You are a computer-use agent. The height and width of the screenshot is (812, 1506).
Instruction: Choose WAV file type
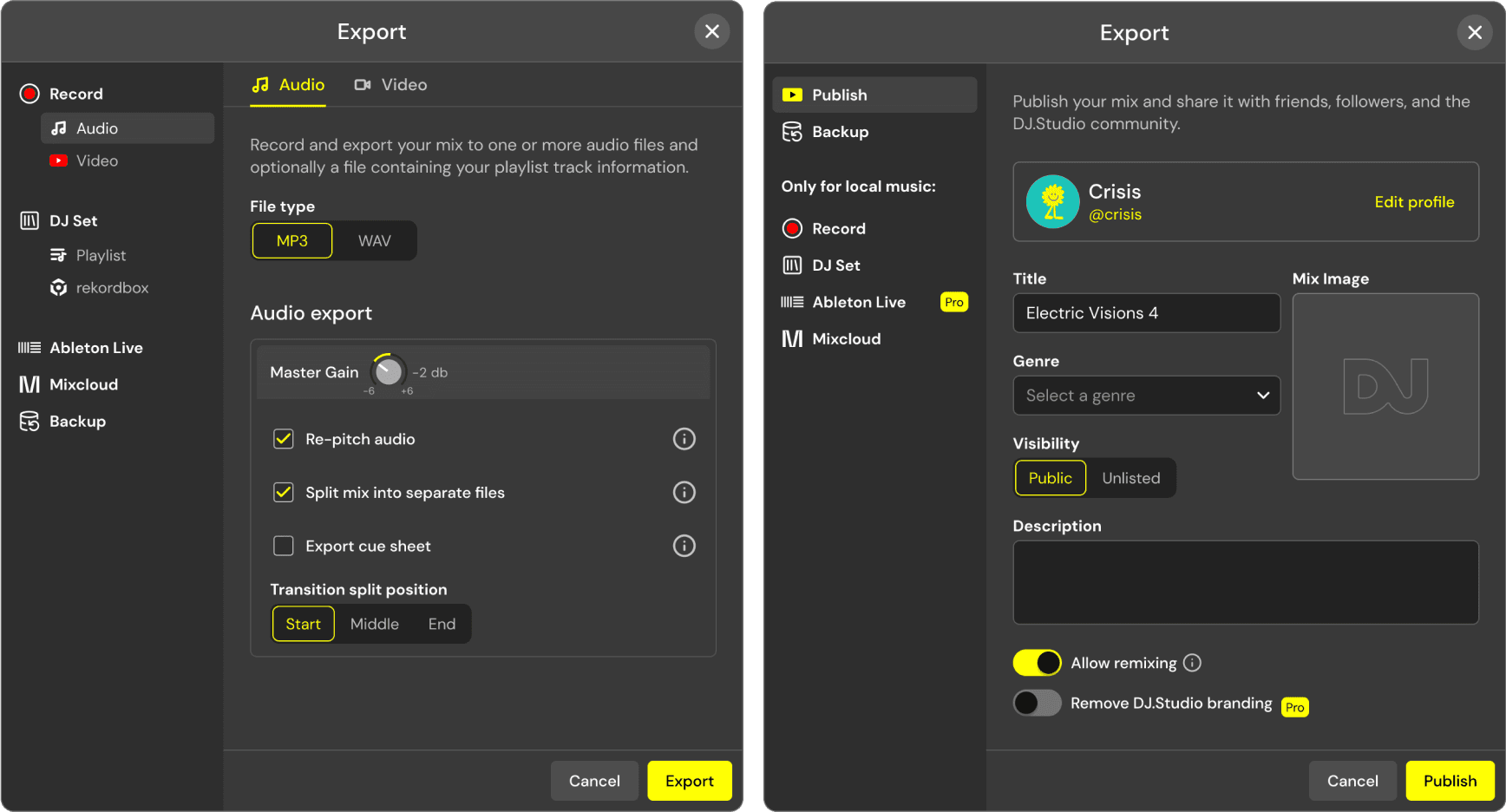[375, 240]
